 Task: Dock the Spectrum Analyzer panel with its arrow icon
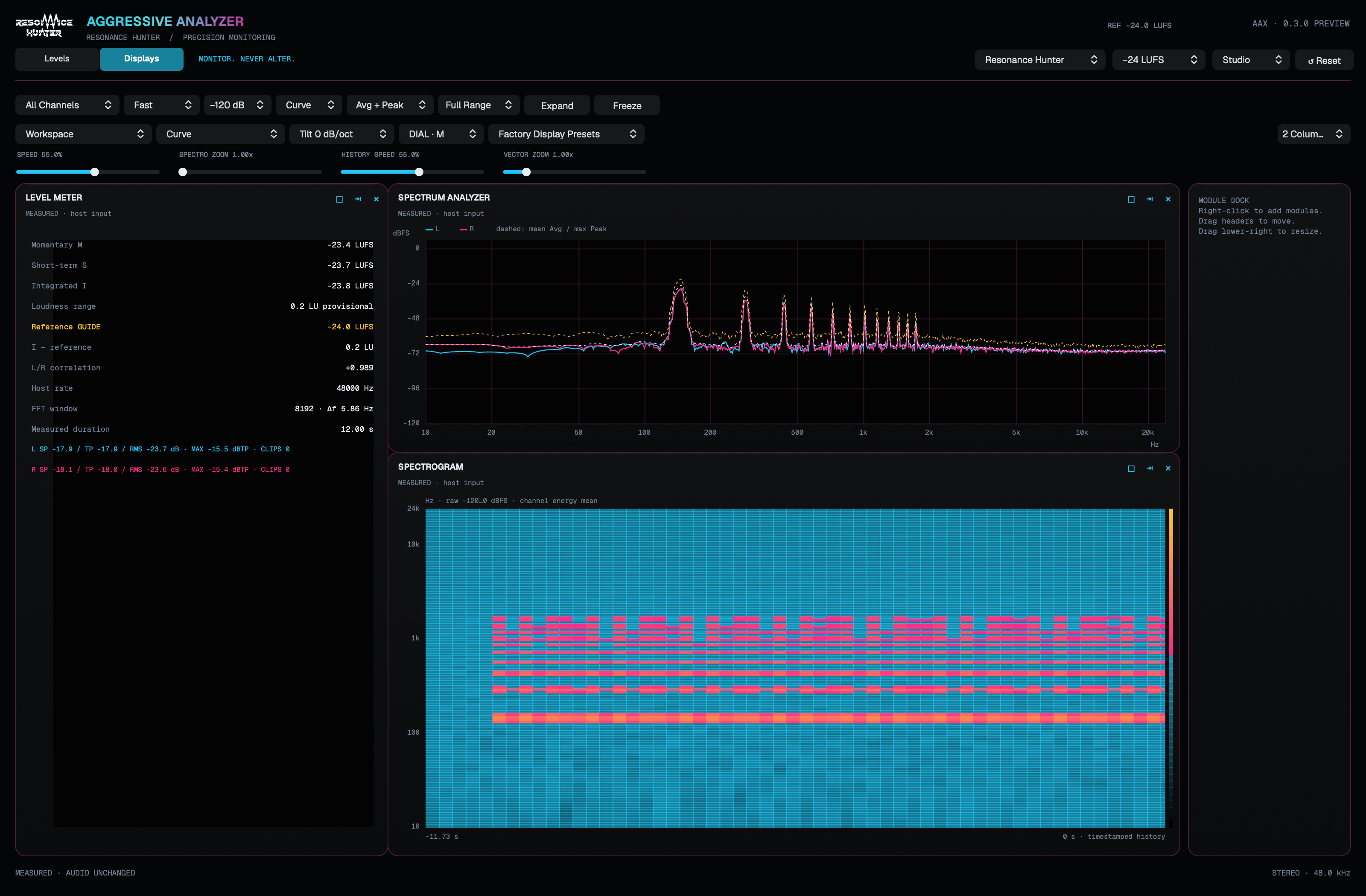[1150, 199]
